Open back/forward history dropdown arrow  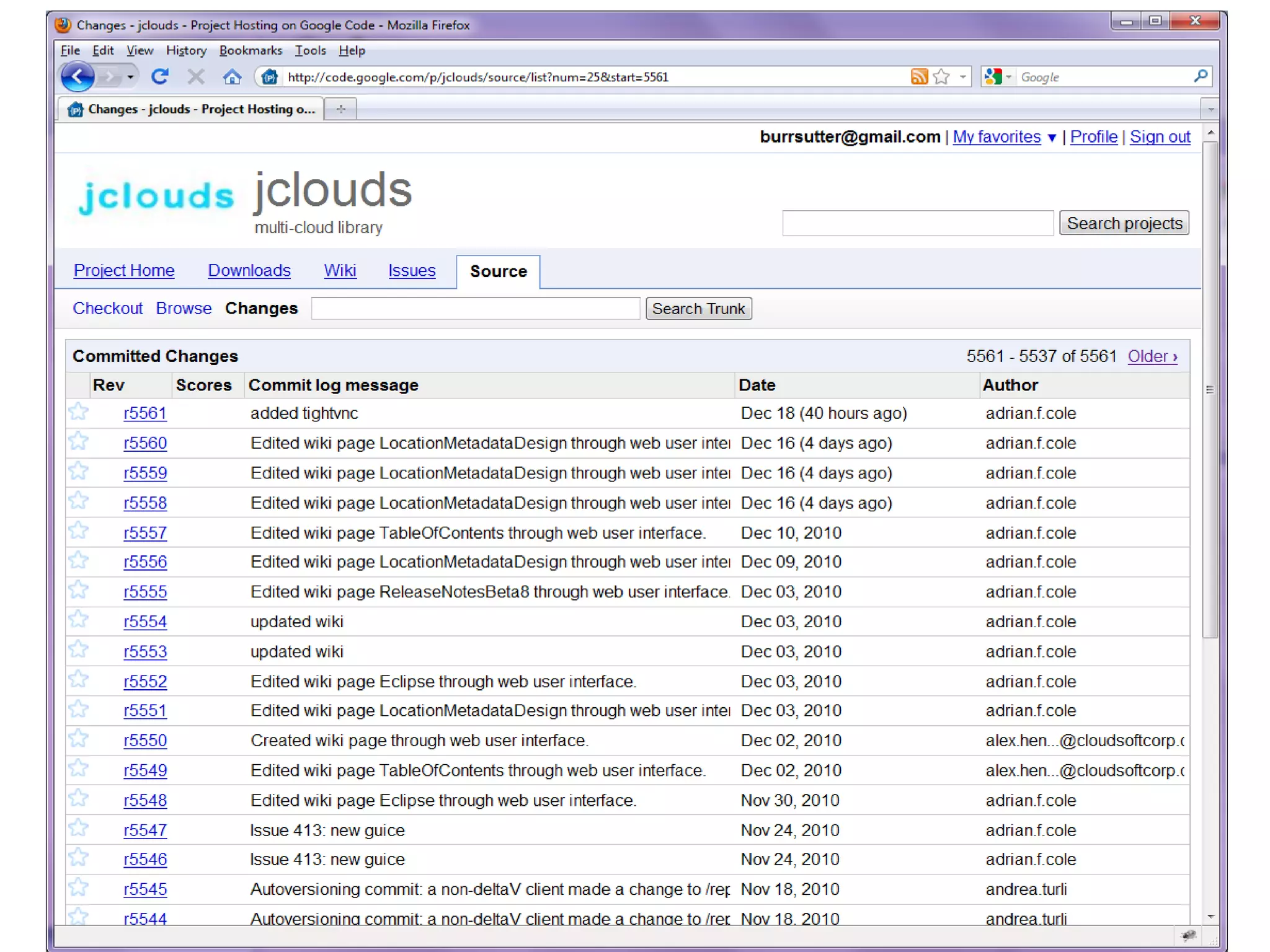[x=130, y=77]
